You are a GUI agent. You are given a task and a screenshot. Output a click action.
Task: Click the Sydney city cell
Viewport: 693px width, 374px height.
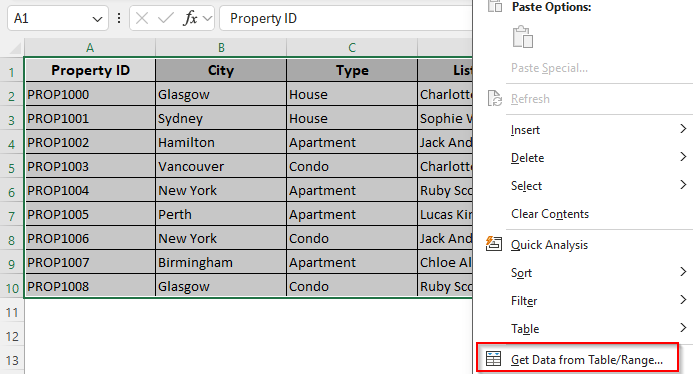[x=221, y=118]
